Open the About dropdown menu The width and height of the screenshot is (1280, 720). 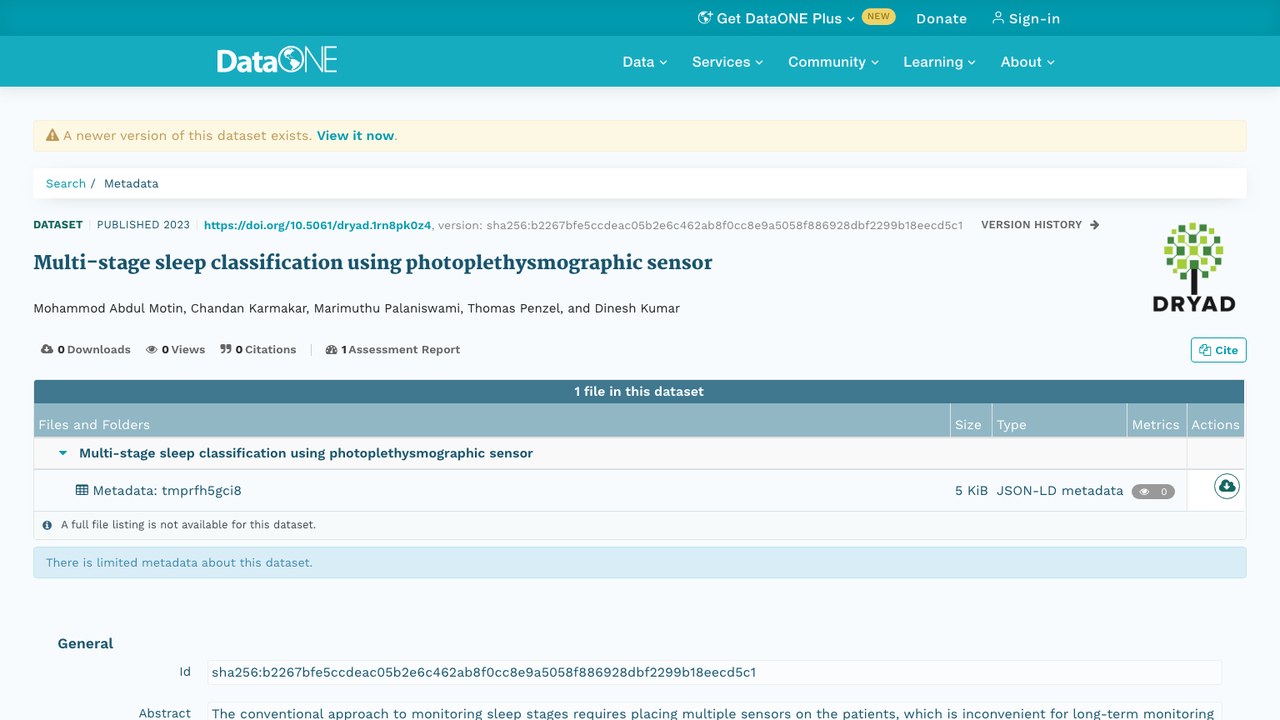tap(1028, 62)
